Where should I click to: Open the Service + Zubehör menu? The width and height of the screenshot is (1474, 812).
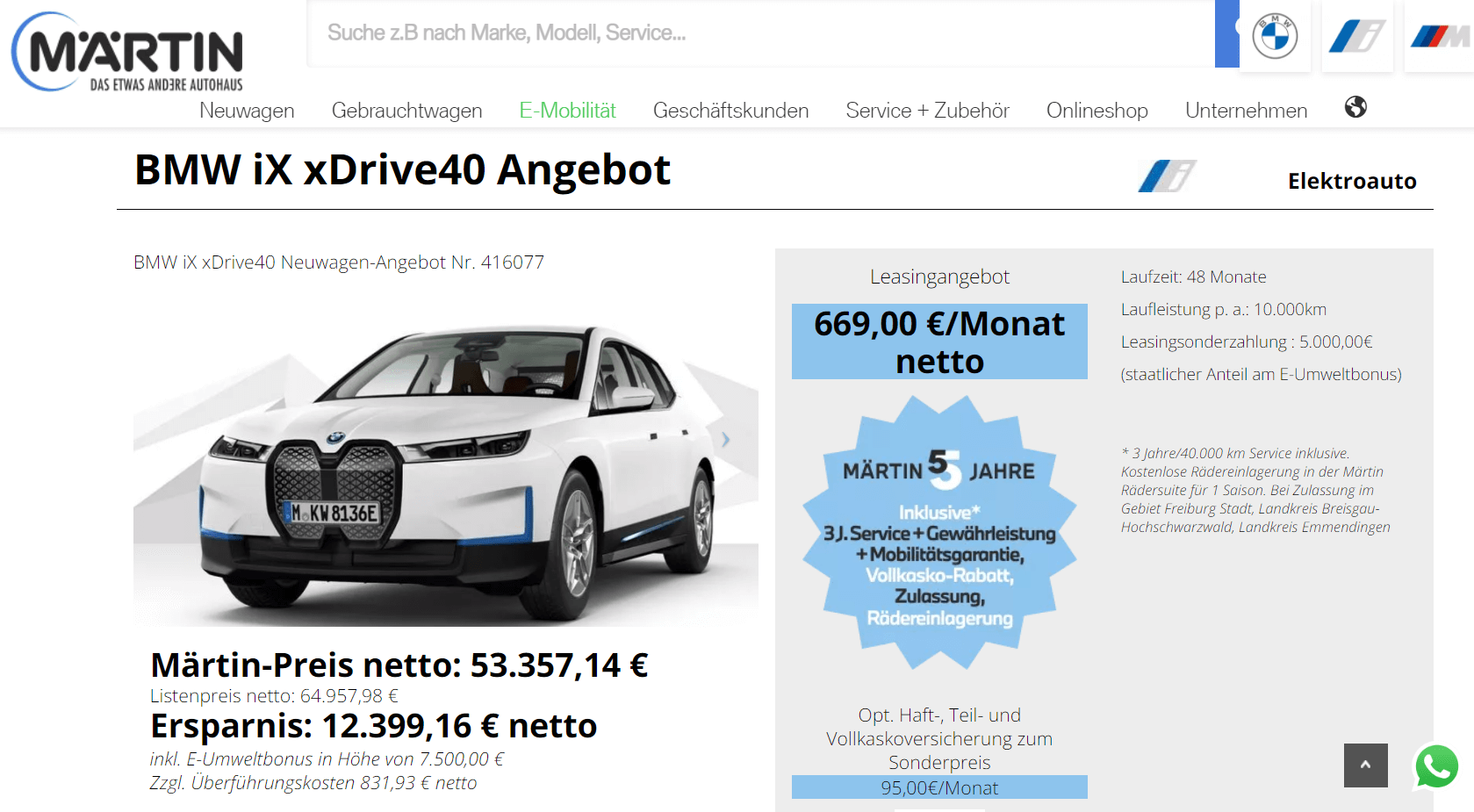click(x=927, y=111)
